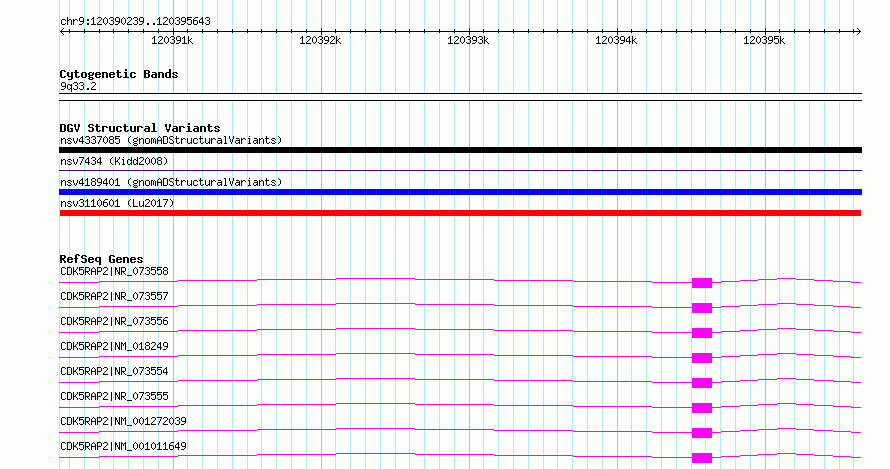Click the left arrow of the coordinate ruler
Viewport: 890px width, 469px height.
click(63, 32)
